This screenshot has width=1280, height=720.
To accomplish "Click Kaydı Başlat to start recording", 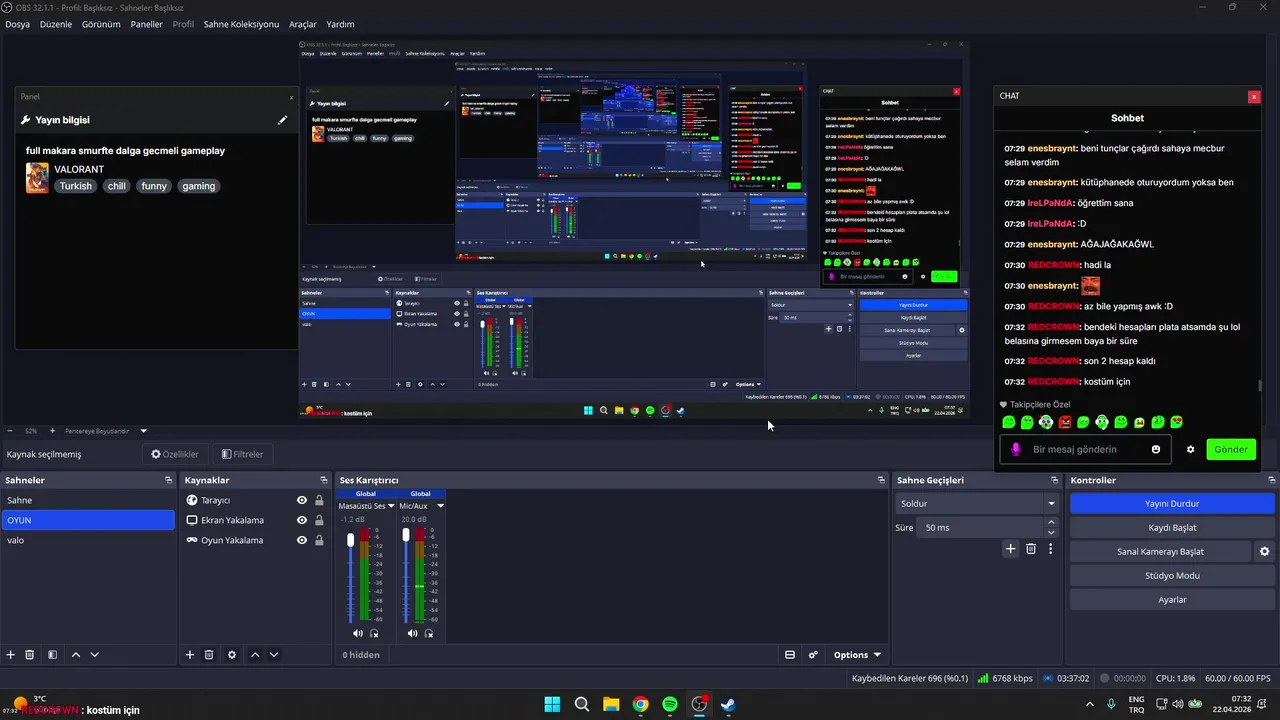I will (x=1172, y=527).
